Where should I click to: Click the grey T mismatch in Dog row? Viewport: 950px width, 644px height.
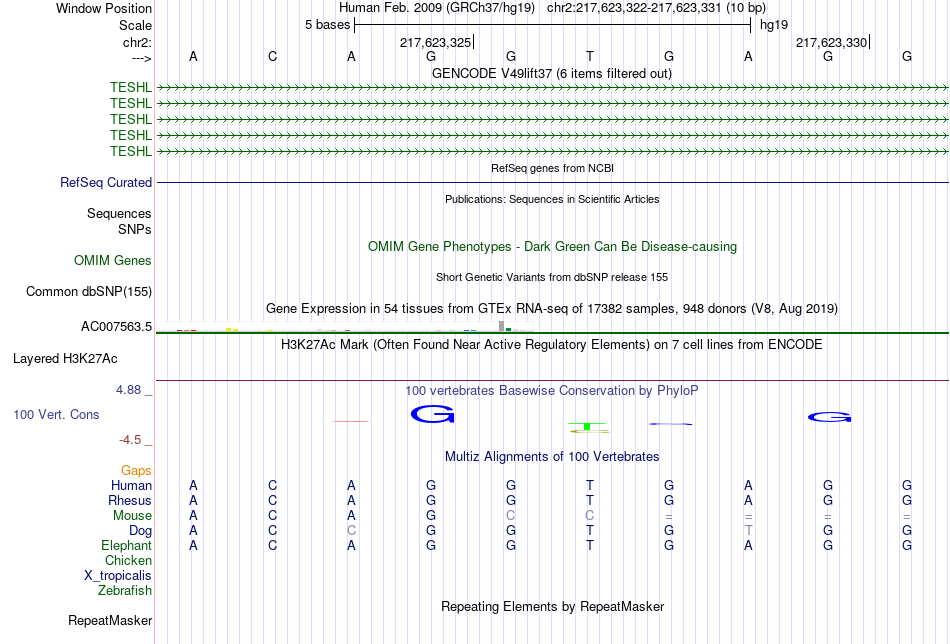pos(748,530)
